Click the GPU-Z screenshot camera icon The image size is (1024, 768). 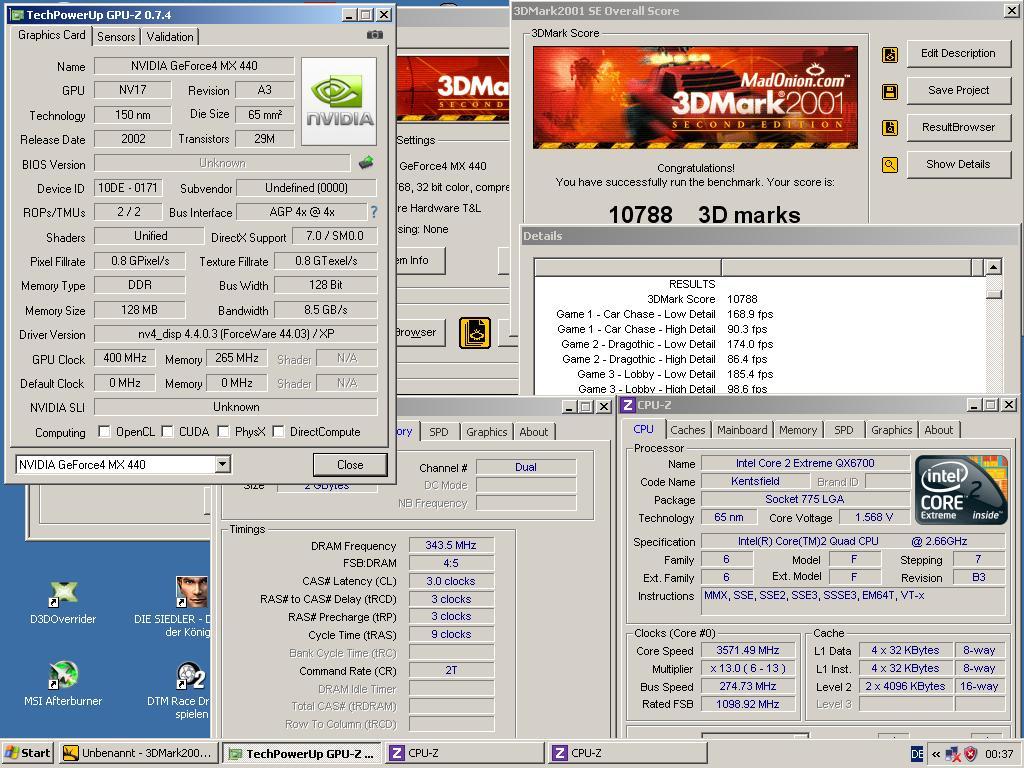click(375, 35)
